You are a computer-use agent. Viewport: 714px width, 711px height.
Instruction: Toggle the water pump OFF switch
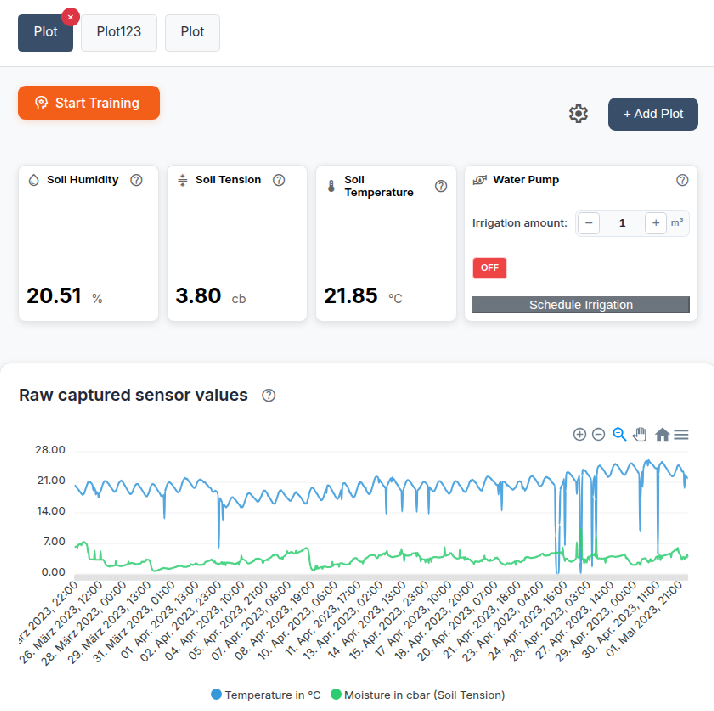point(490,268)
